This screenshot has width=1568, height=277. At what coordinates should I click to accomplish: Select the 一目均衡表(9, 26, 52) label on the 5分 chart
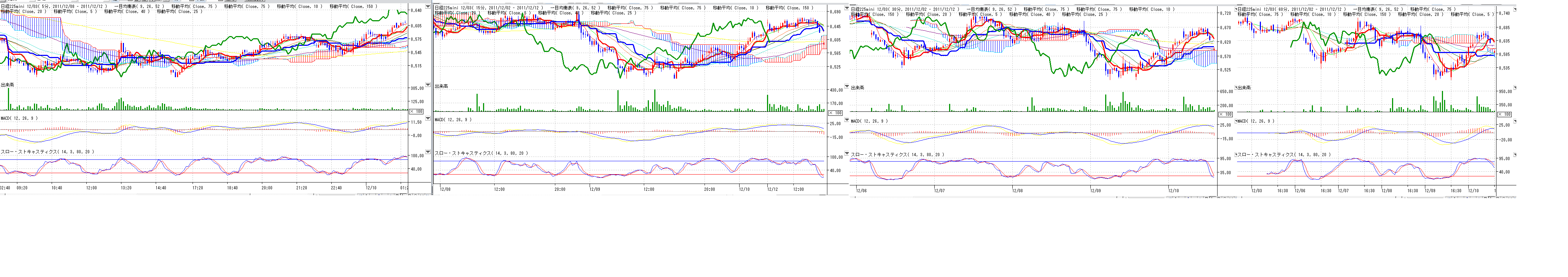tap(139, 7)
